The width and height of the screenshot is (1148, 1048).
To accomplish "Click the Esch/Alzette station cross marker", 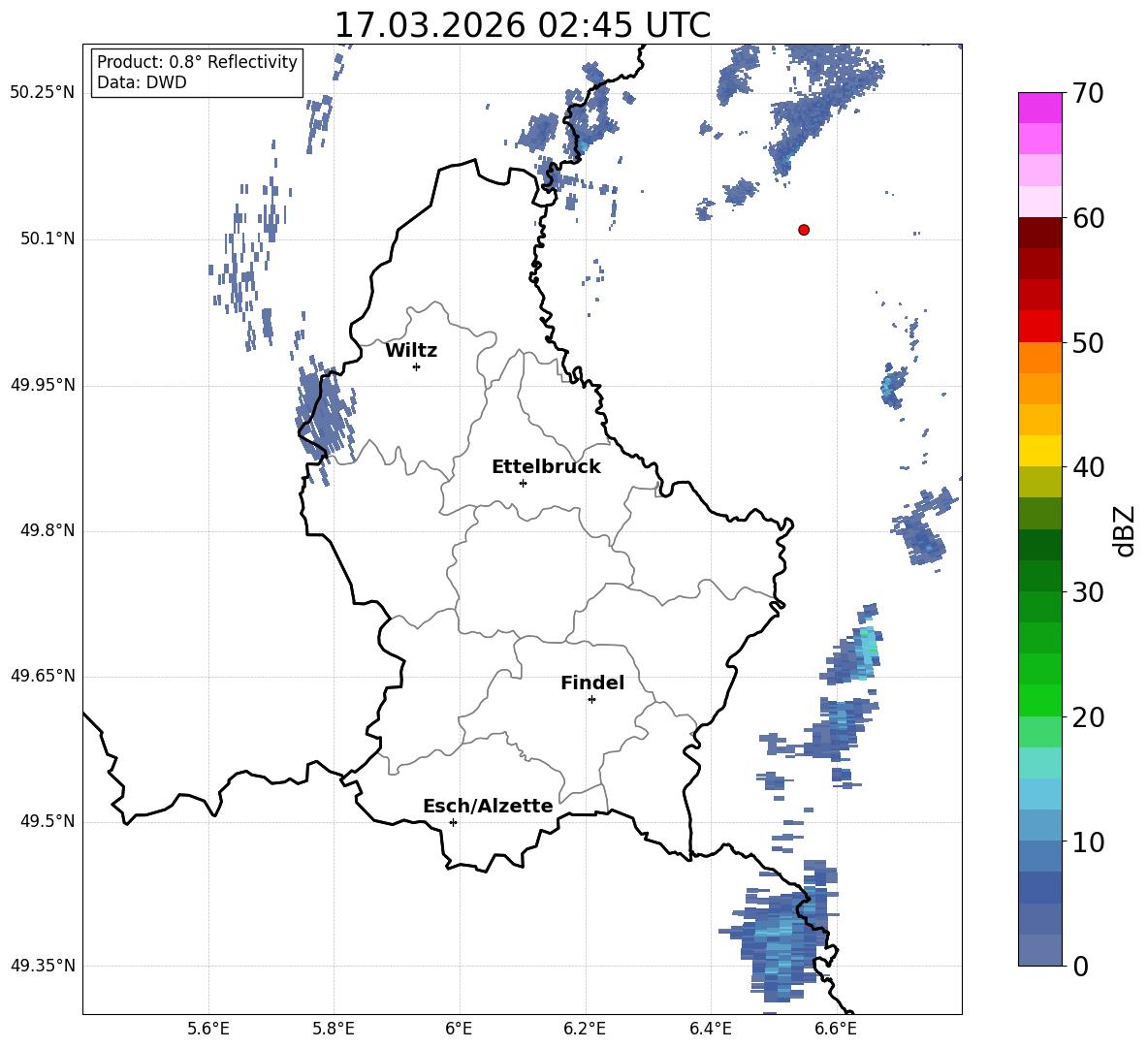I will (453, 822).
